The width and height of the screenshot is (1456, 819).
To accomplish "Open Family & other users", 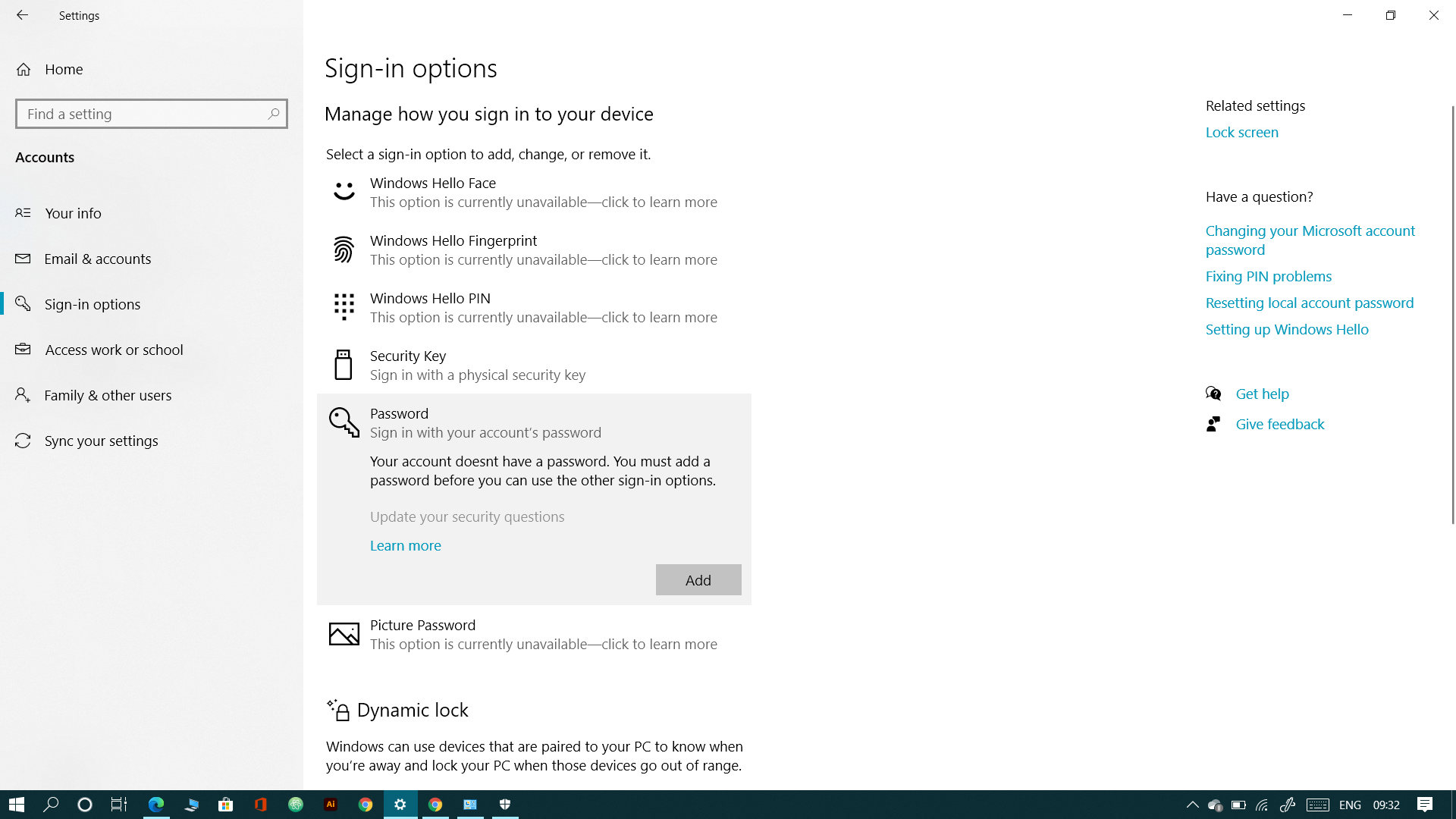I will pos(152,395).
